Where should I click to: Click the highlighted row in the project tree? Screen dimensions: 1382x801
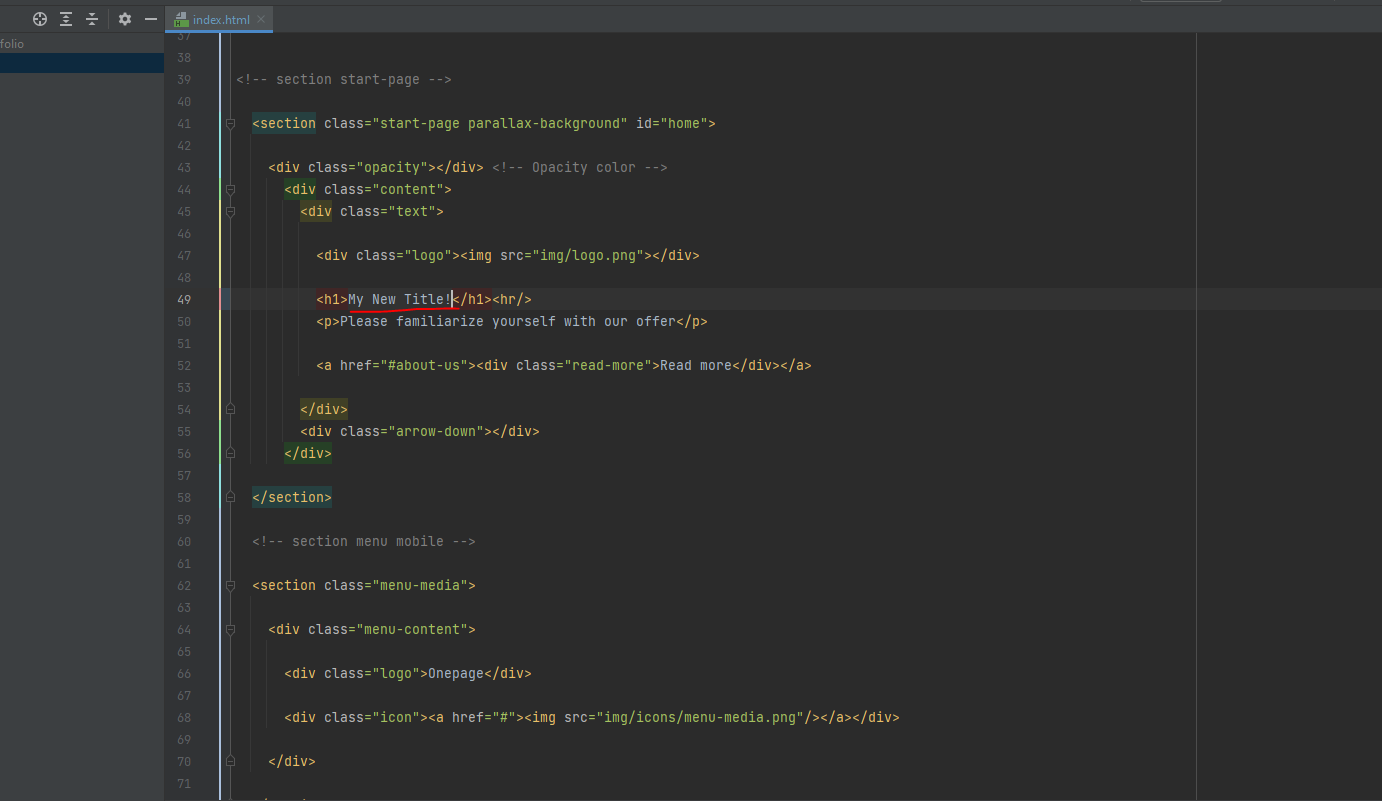(x=82, y=64)
